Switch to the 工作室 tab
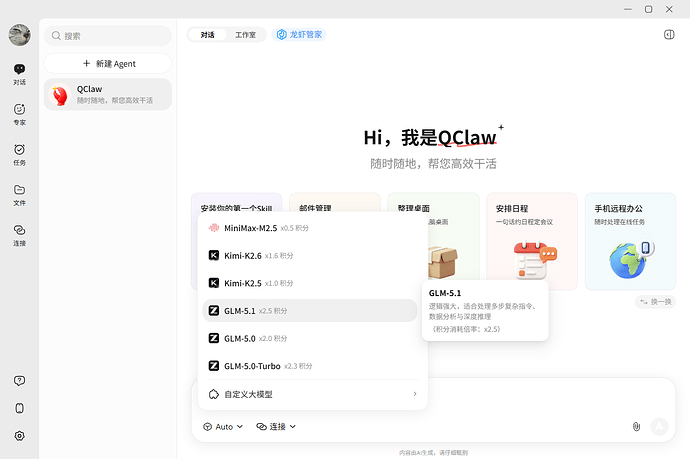Screen dimensions: 690x459 tap(245, 35)
